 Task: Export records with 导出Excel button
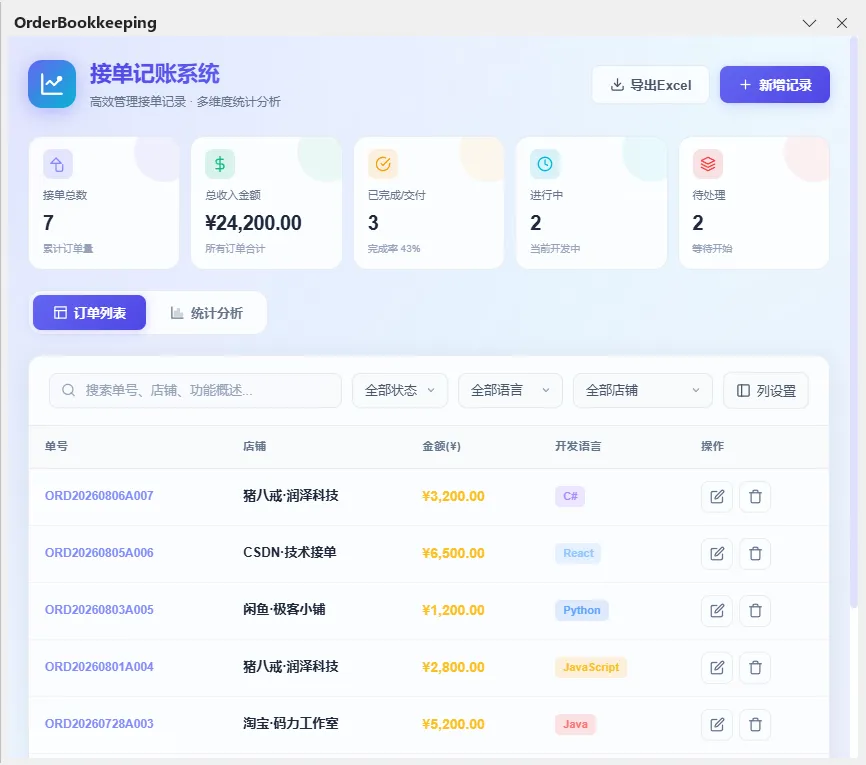tap(651, 85)
